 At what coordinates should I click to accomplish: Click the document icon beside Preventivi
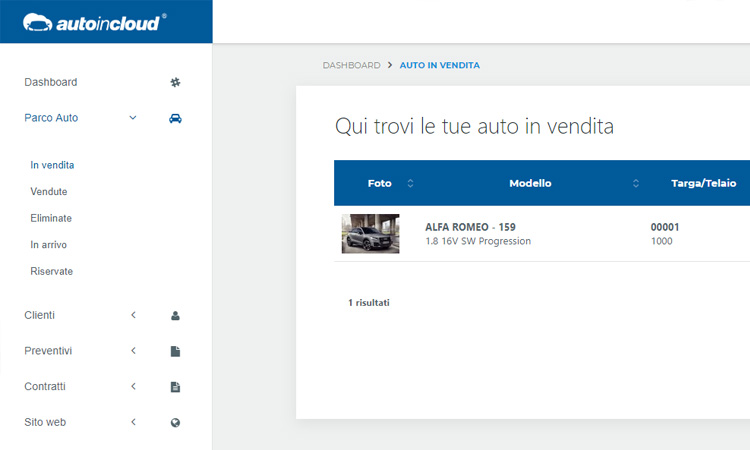pyautogui.click(x=176, y=351)
